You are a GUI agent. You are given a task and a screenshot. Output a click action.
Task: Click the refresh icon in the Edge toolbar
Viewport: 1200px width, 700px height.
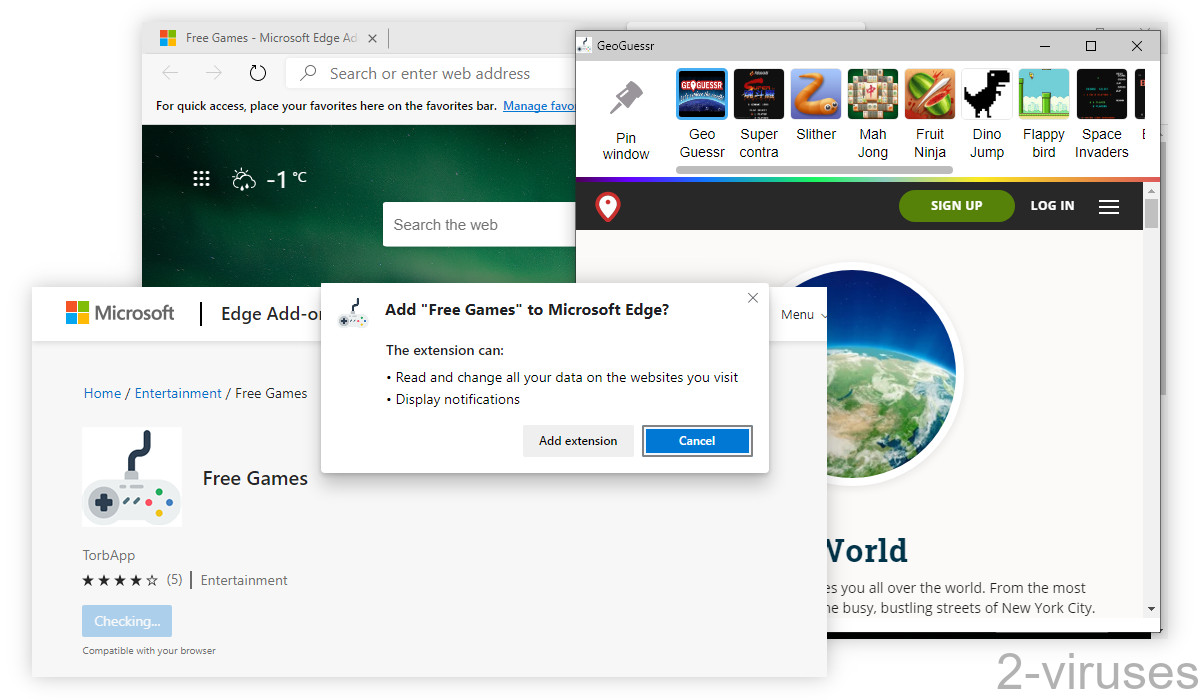[257, 72]
